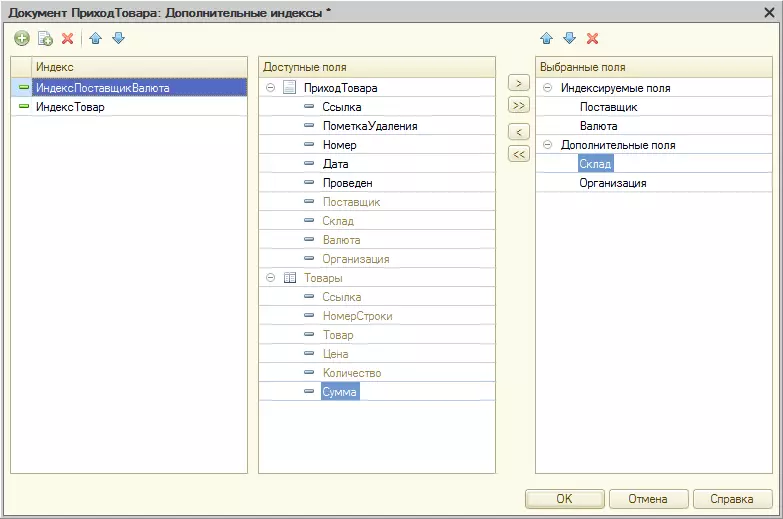Image resolution: width=783 pixels, height=519 pixels.
Task: Add selected field with > button
Action: coord(518,82)
